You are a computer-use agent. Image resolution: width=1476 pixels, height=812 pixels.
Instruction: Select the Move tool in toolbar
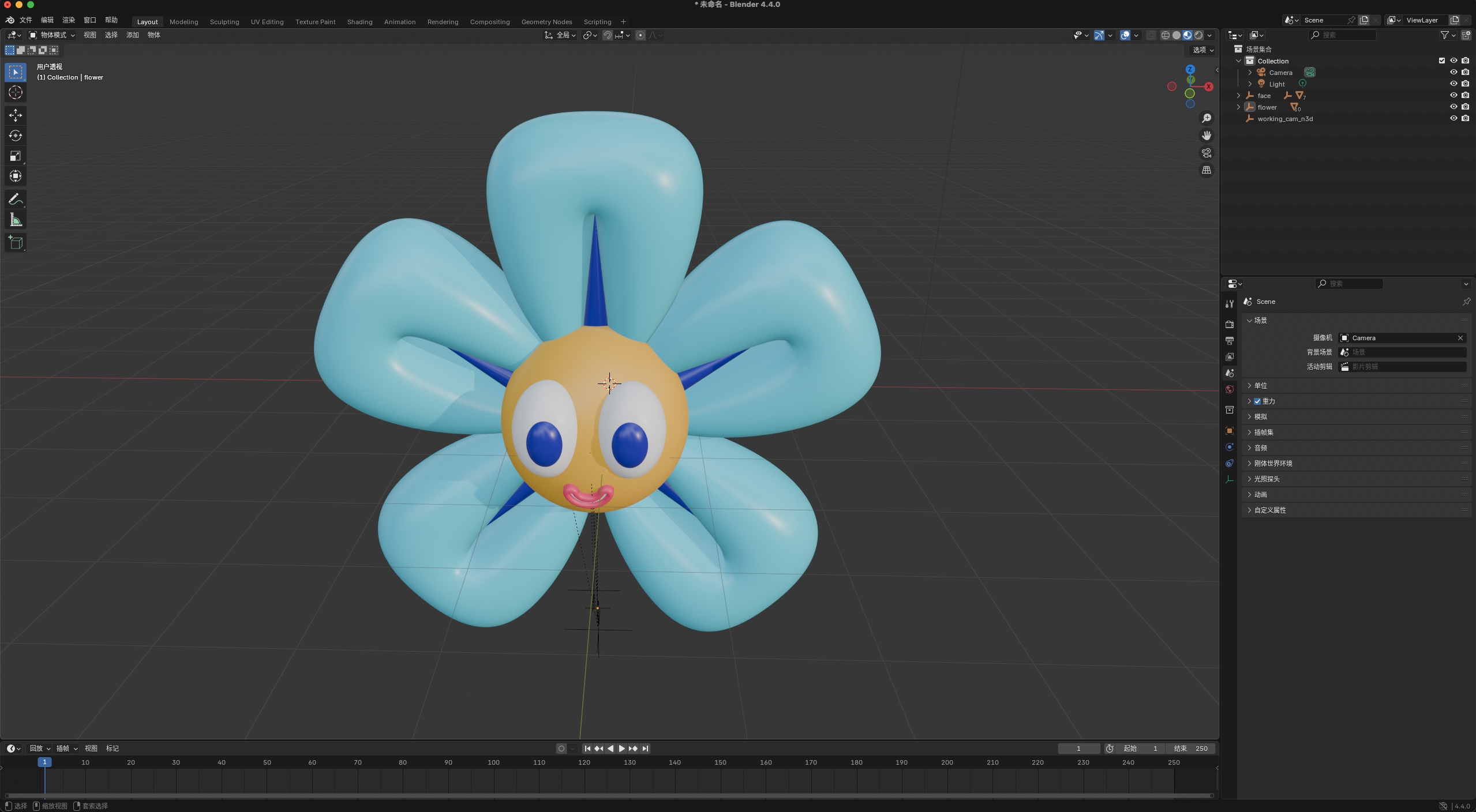[x=16, y=115]
